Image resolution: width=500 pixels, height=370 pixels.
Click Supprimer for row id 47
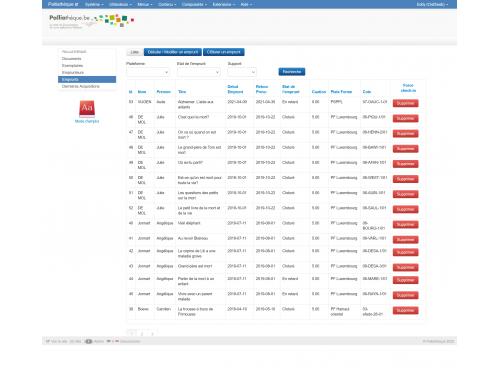pos(405,134)
